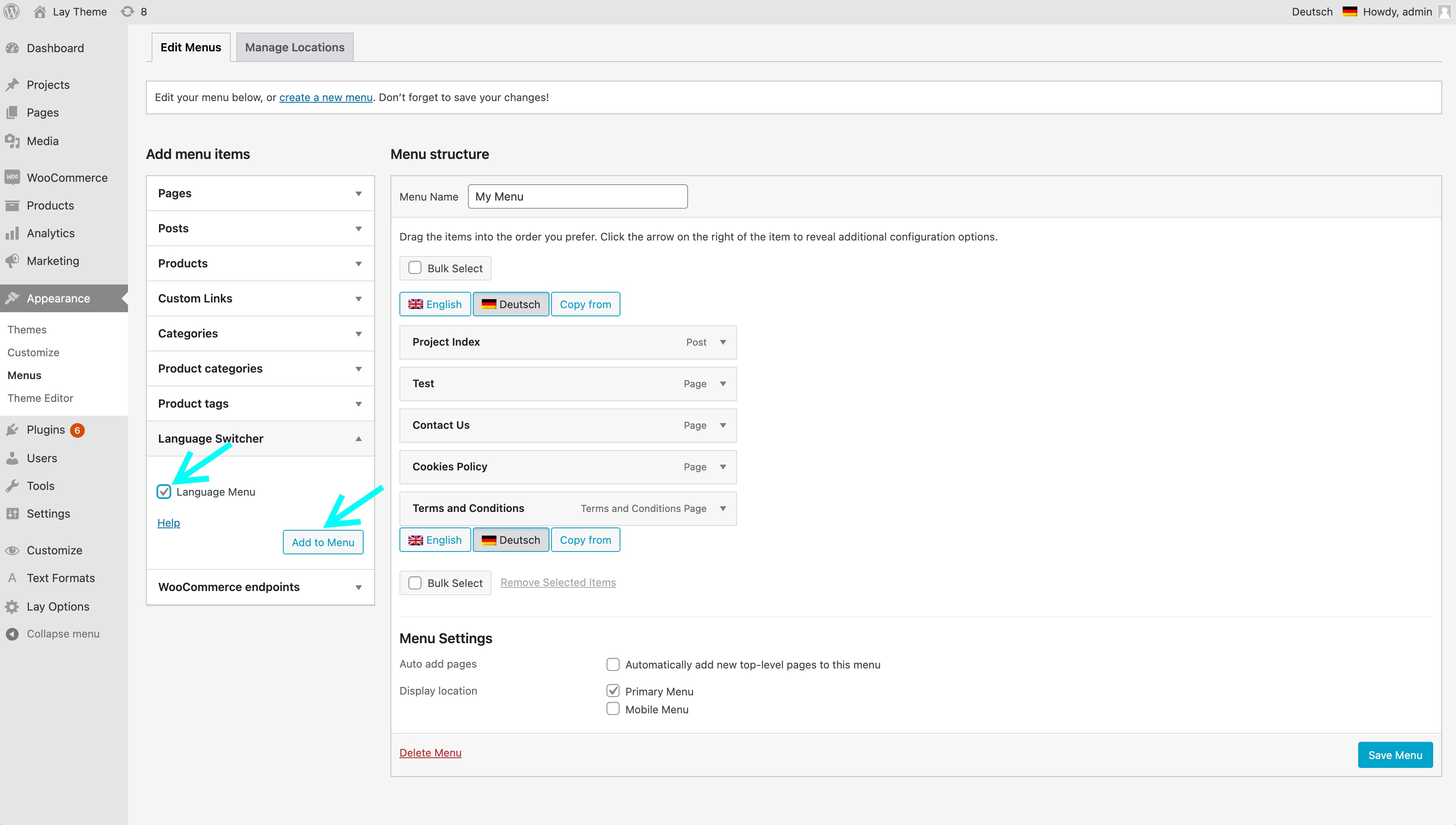
Task: Select the bottom English language button
Action: pos(435,540)
